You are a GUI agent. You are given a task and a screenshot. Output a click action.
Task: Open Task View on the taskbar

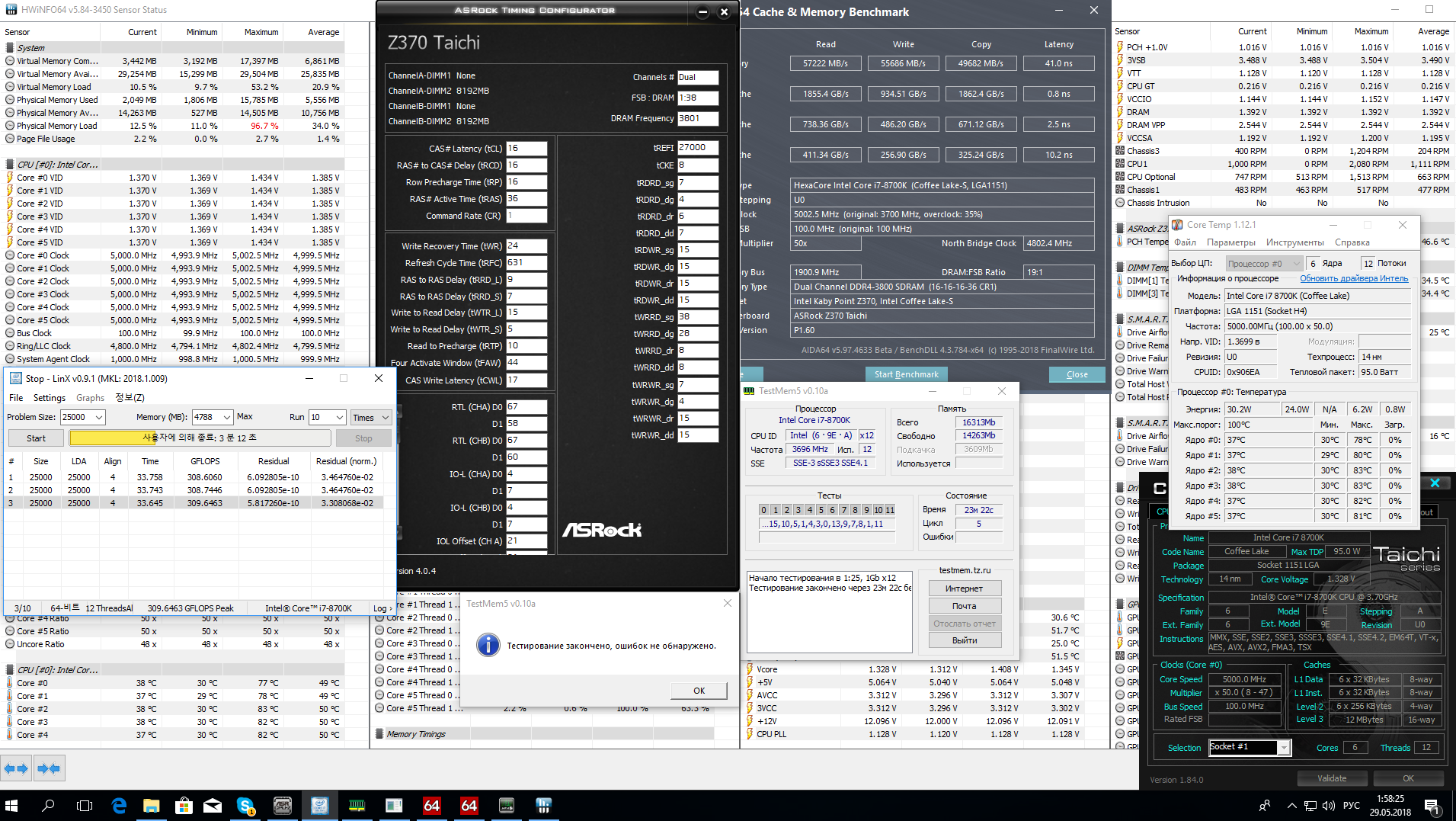[85, 806]
